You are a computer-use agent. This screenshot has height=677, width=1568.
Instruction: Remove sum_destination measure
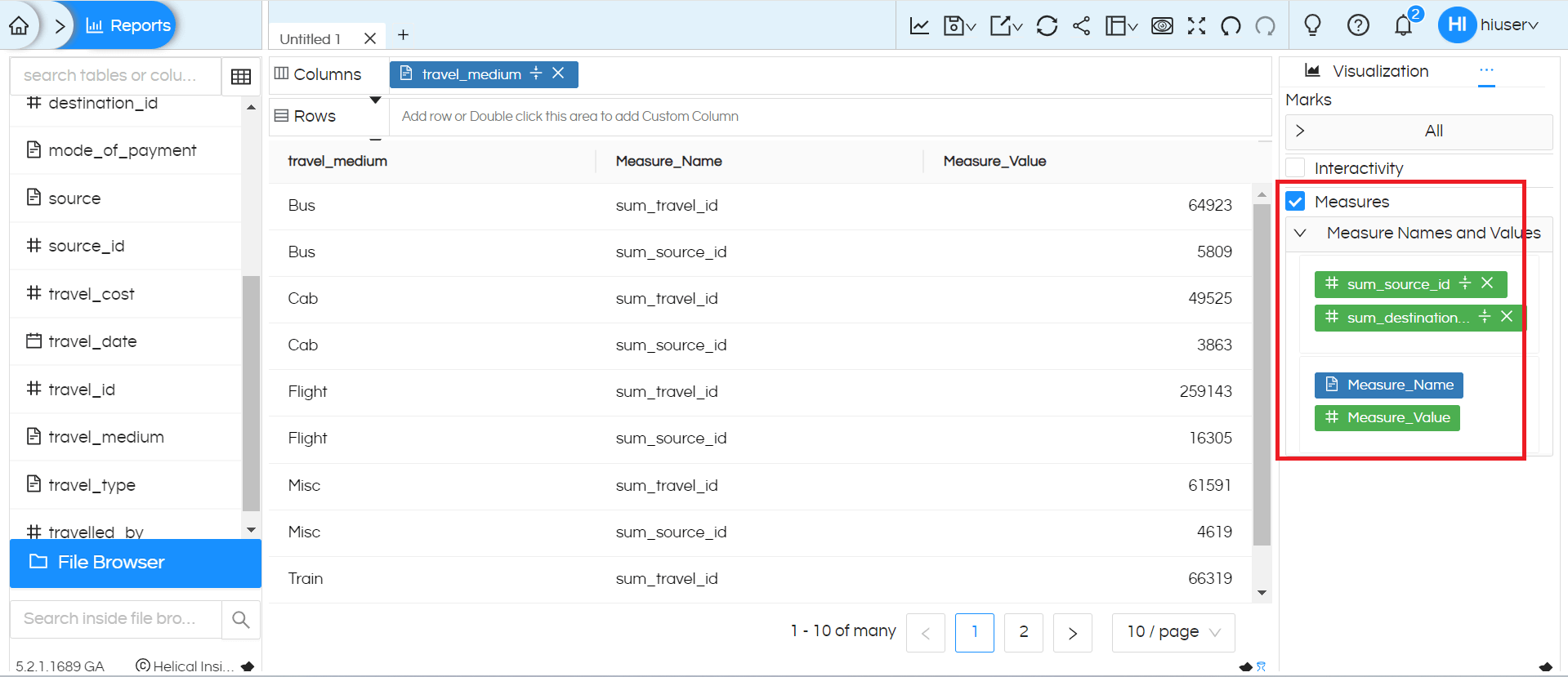coord(1507,317)
